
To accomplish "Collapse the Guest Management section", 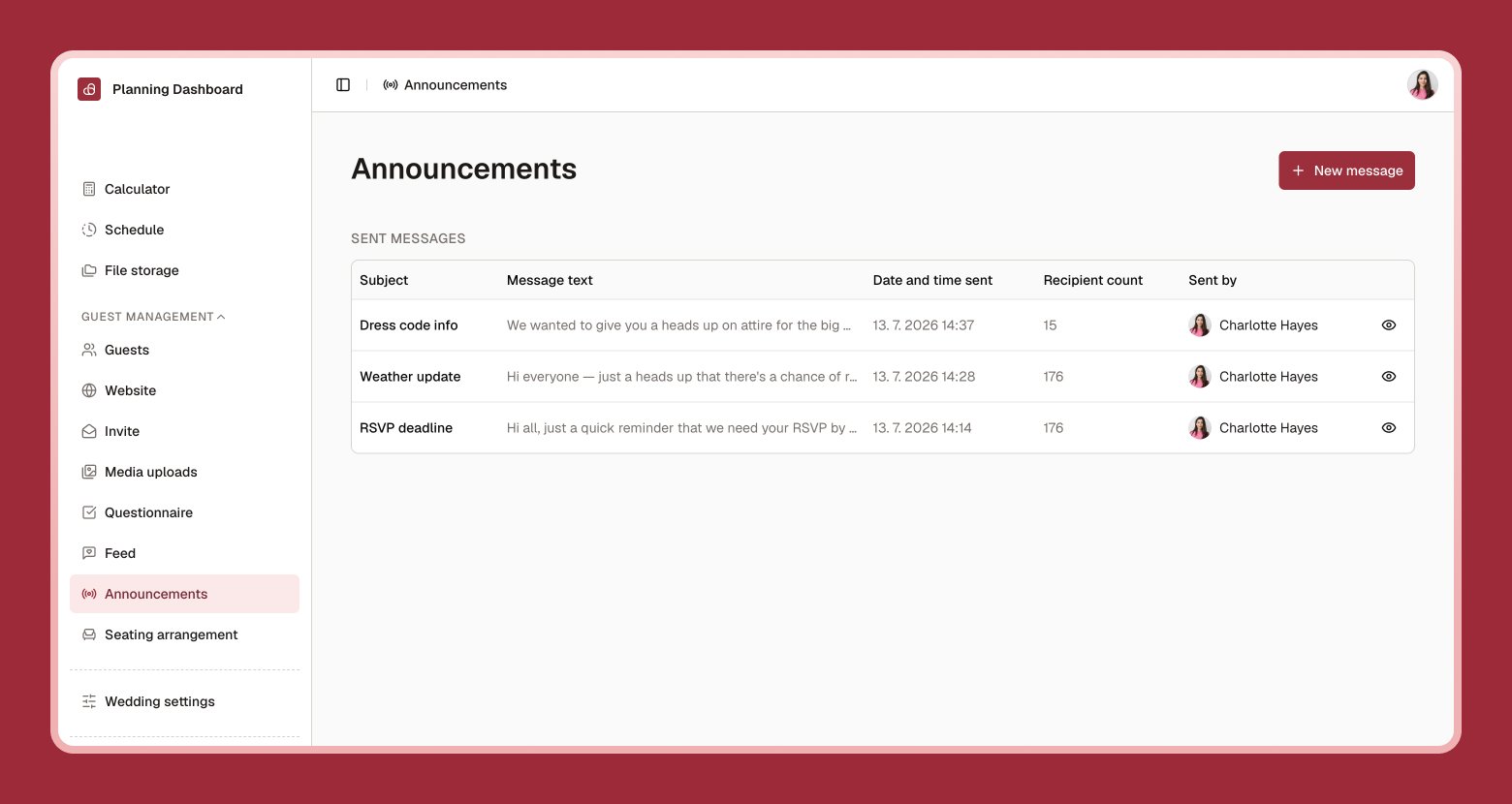I will pyautogui.click(x=153, y=317).
